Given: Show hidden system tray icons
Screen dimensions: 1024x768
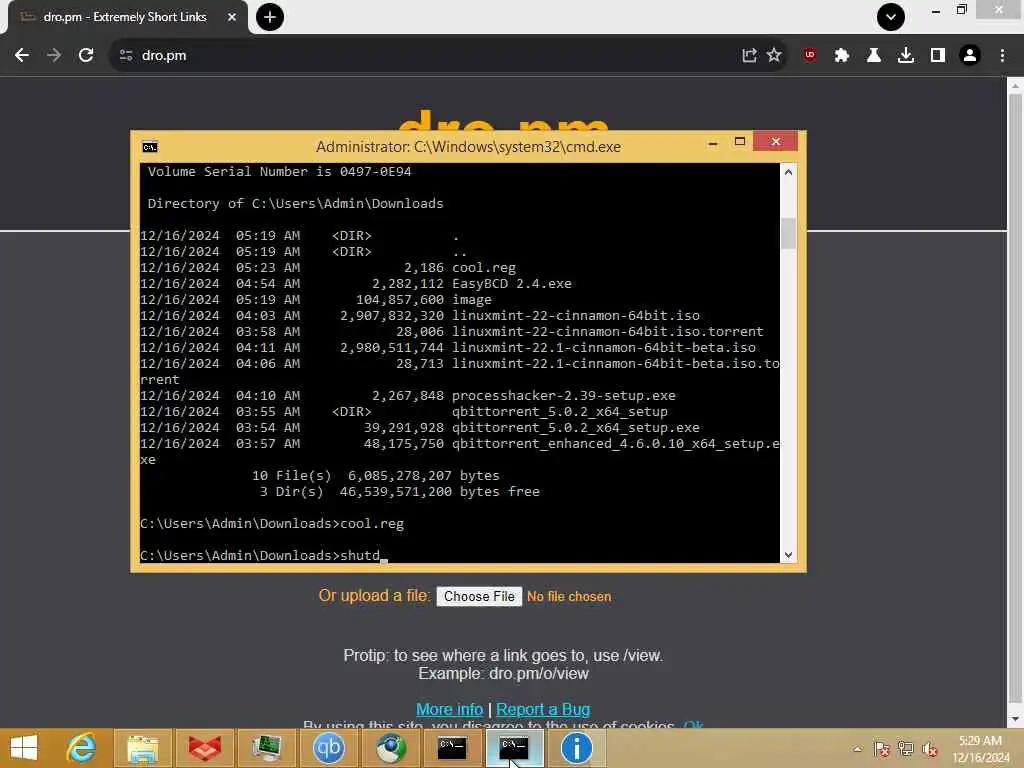Looking at the screenshot, I should 857,749.
